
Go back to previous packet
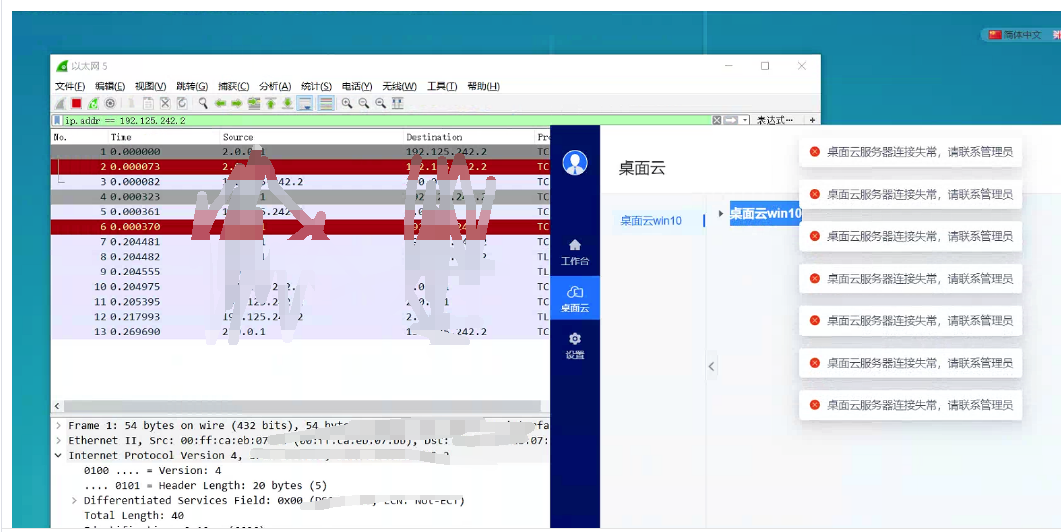coord(220,104)
